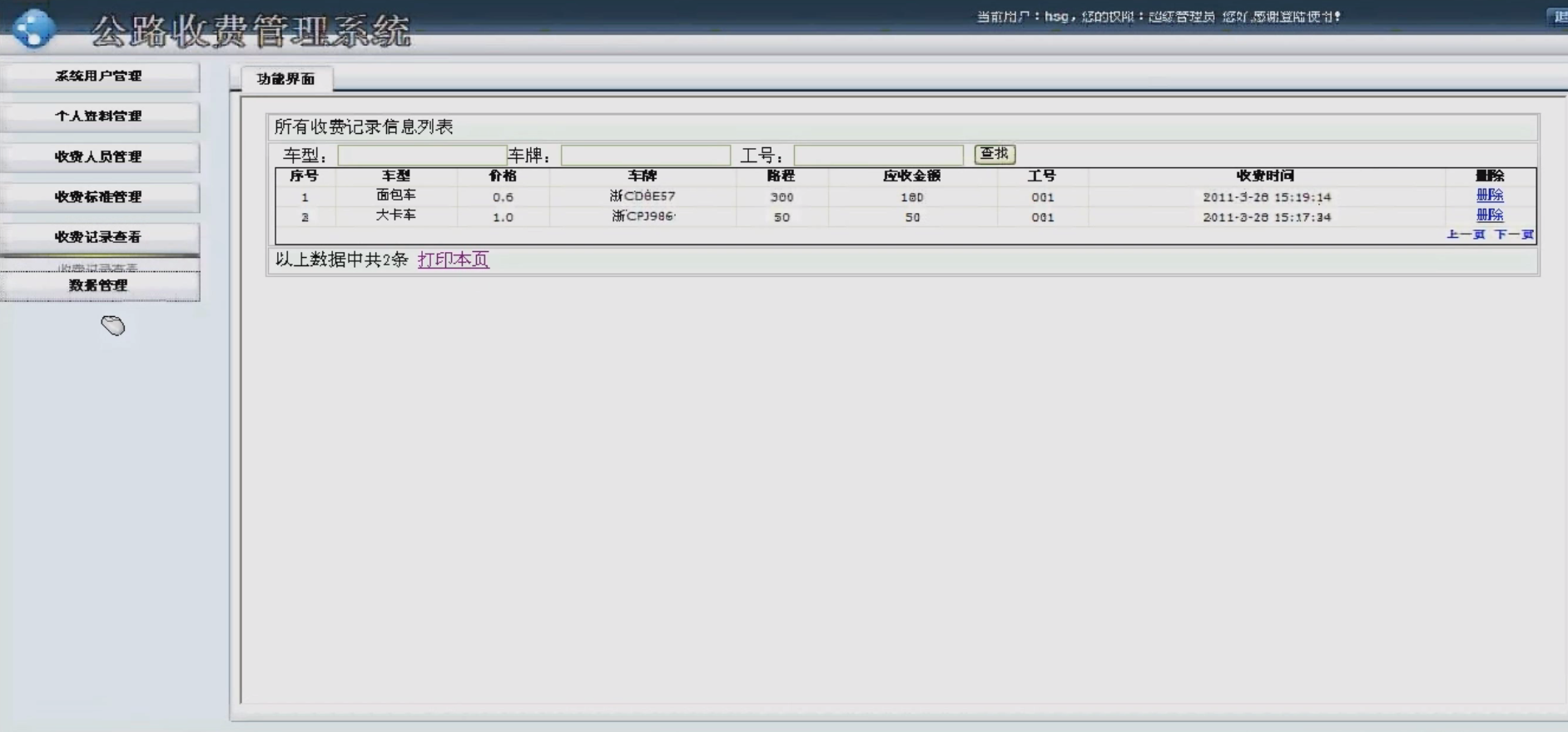This screenshot has width=1568, height=732.
Task: Select the 车牌 table column header
Action: click(643, 176)
